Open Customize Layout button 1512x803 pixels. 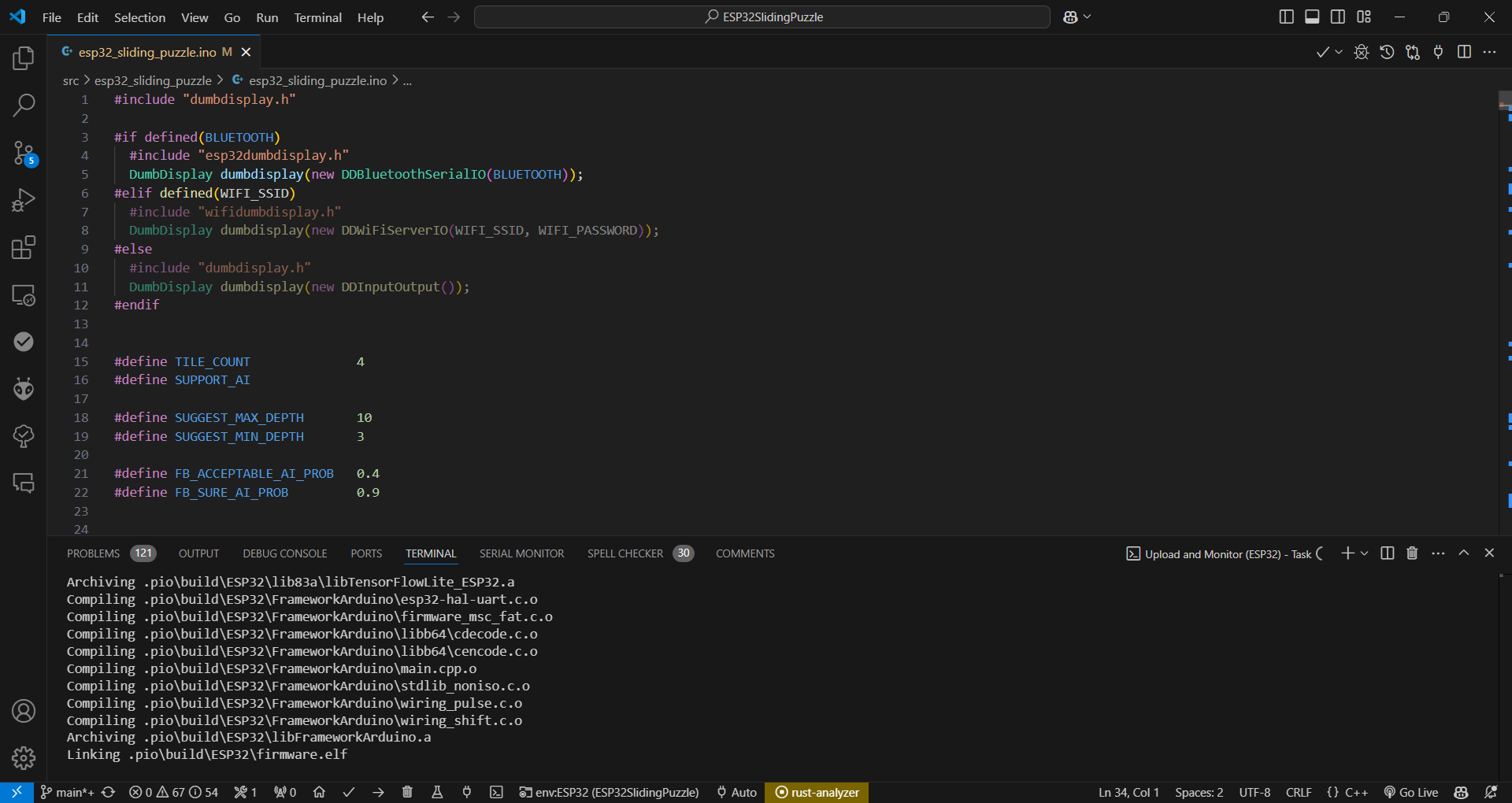pyautogui.click(x=1364, y=17)
